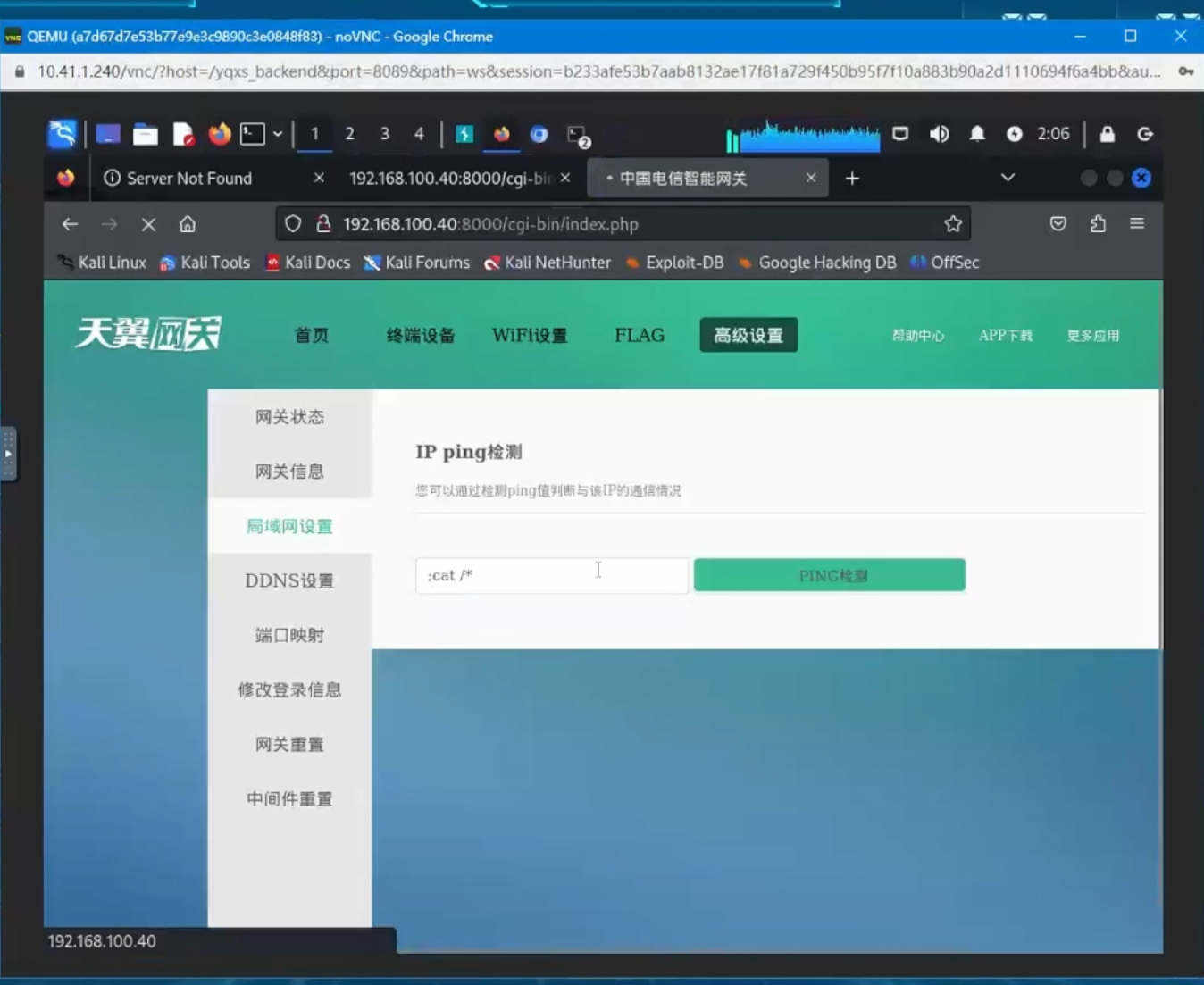This screenshot has height=985, width=1204.
Task: Switch to workspace 3
Action: point(384,134)
